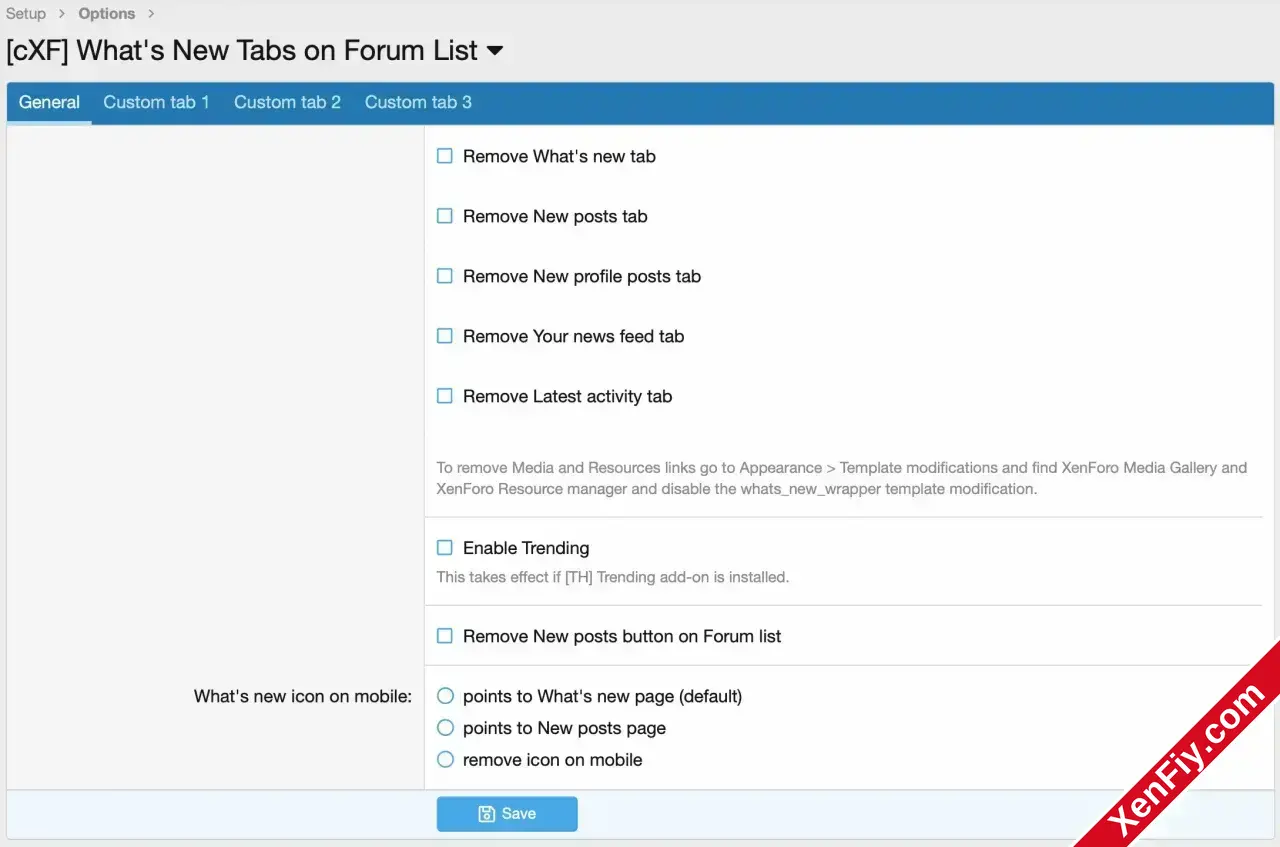Tick Remove New profile posts tab
Screen dimensions: 1280x847
(x=445, y=276)
